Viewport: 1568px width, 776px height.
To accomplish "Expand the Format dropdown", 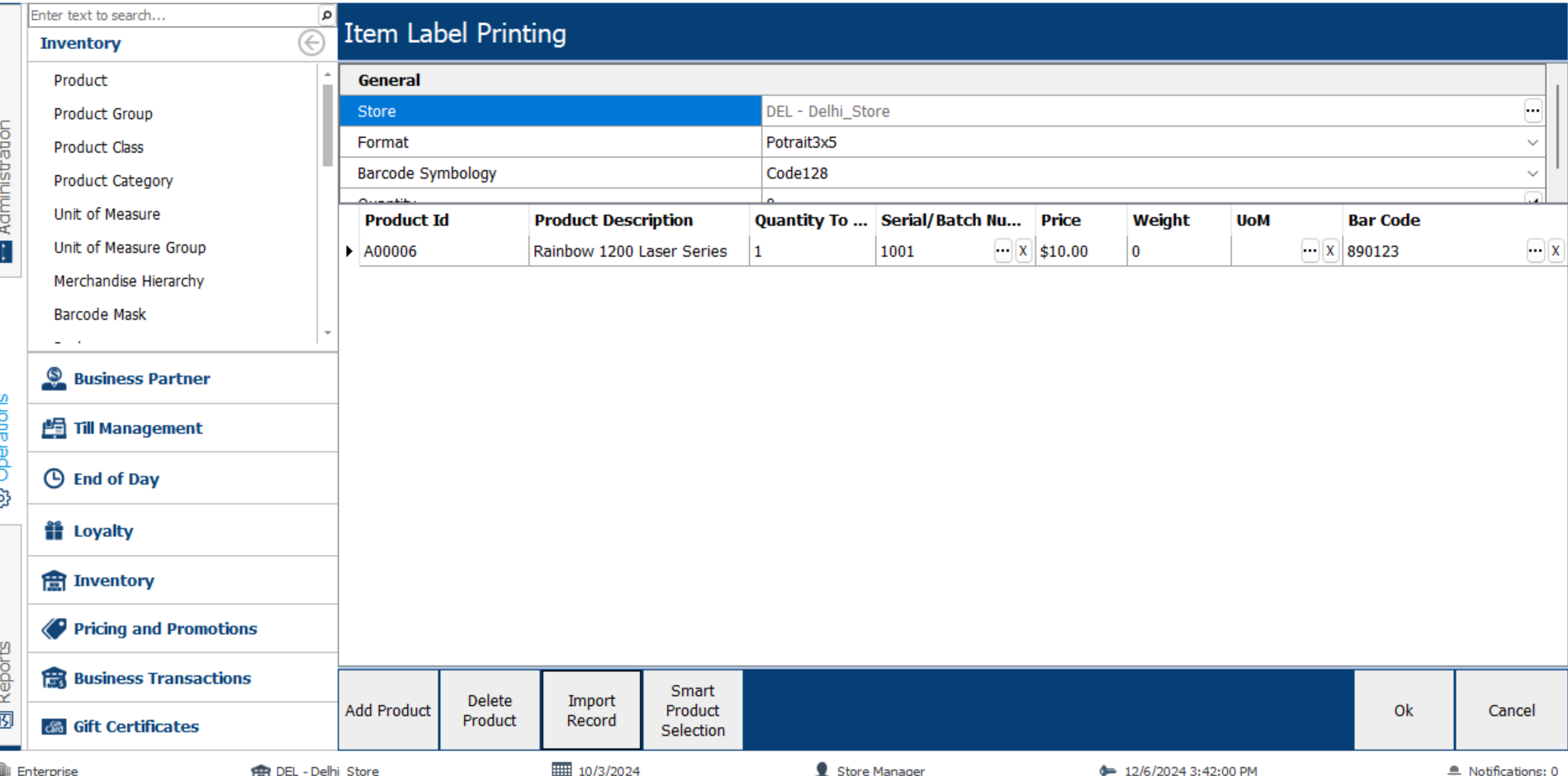I will pos(1532,142).
